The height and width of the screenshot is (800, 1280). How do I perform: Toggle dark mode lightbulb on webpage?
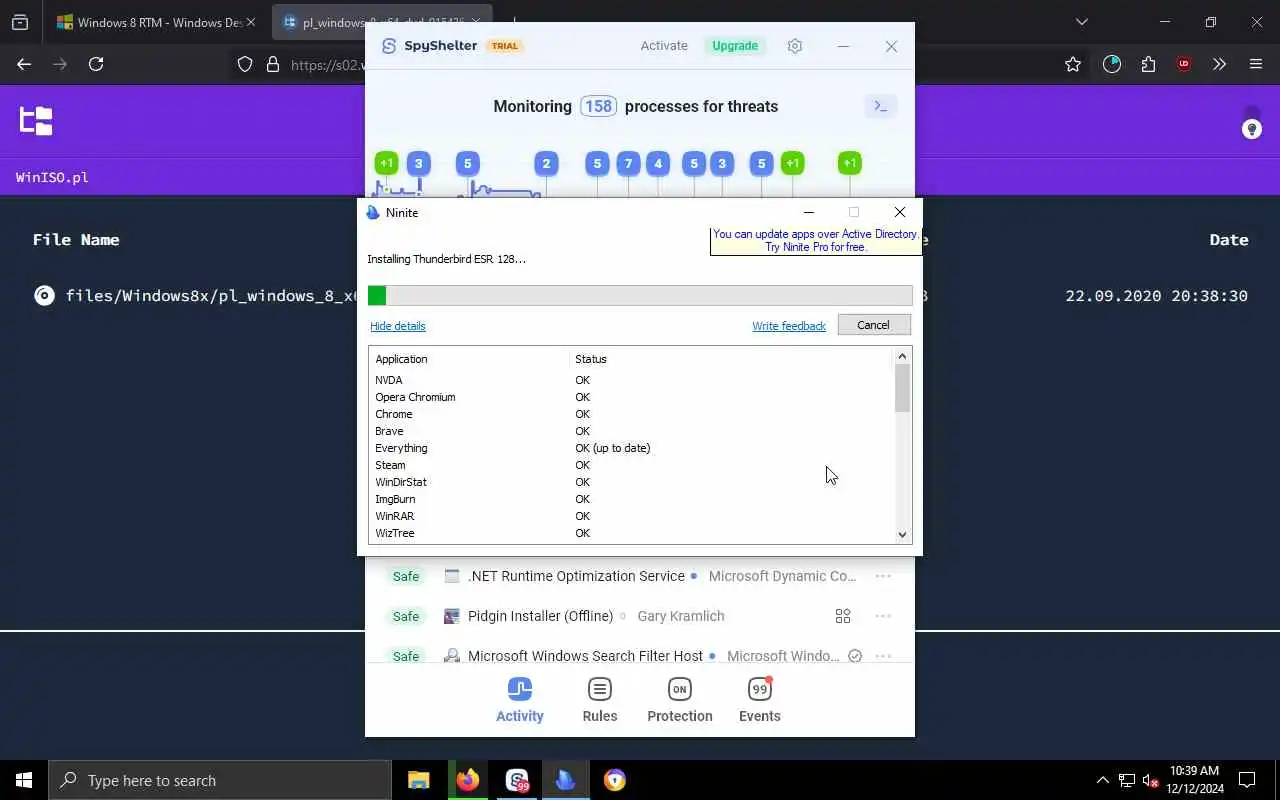pos(1251,129)
